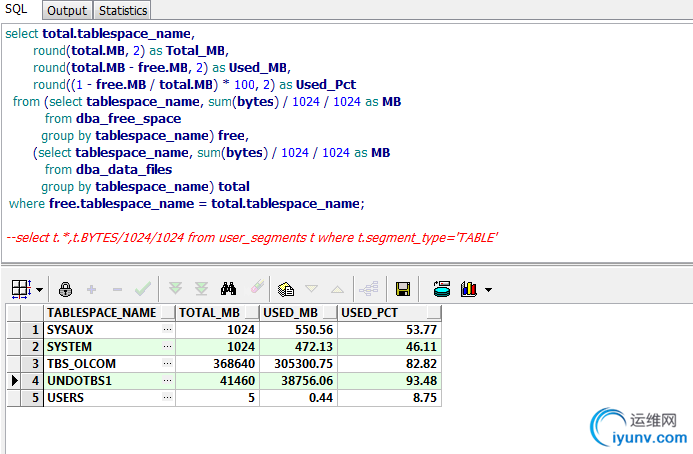Click the 46.11 used percent cell
The width and height of the screenshot is (693, 454).
coord(390,347)
